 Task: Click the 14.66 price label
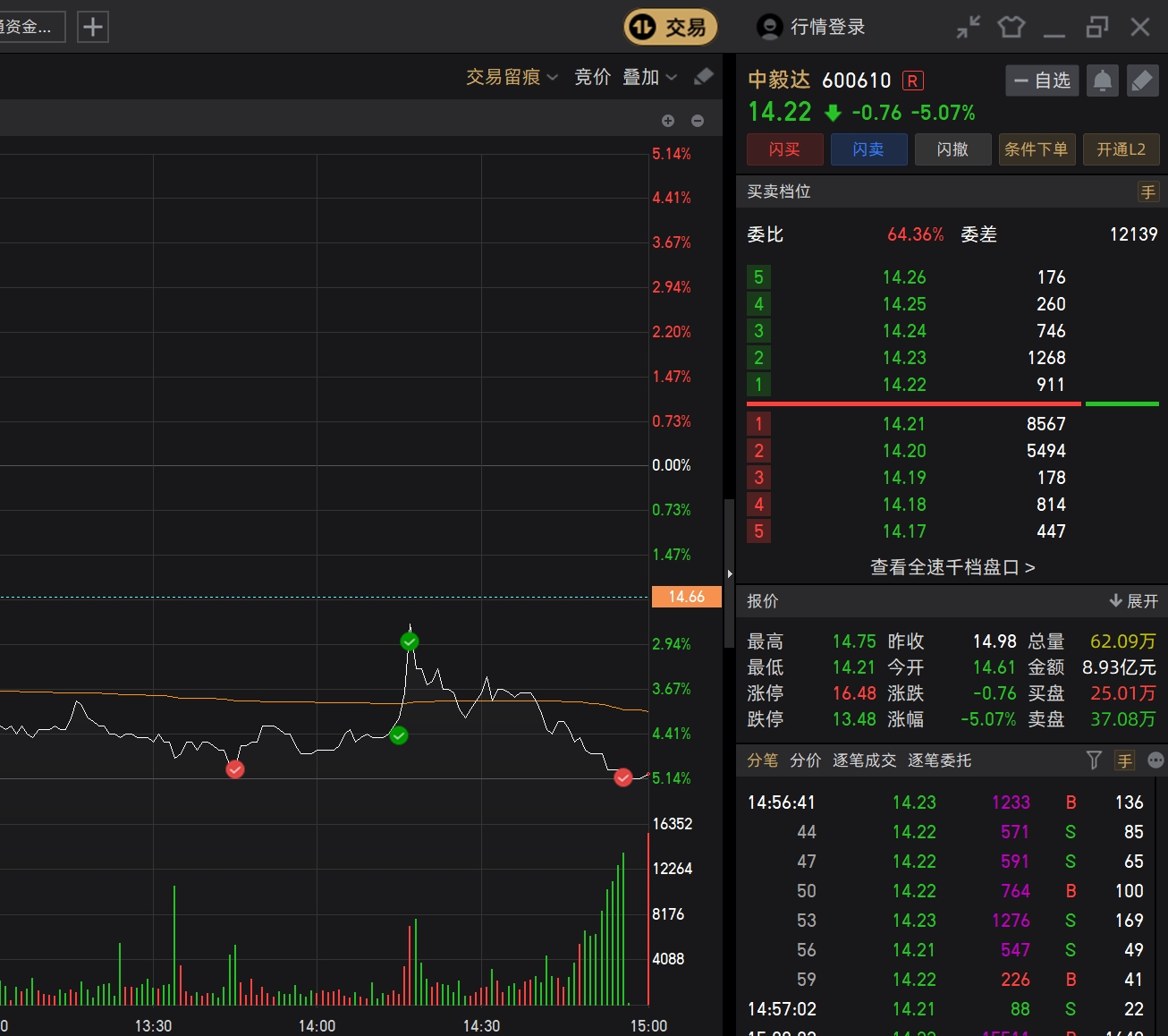tap(686, 597)
